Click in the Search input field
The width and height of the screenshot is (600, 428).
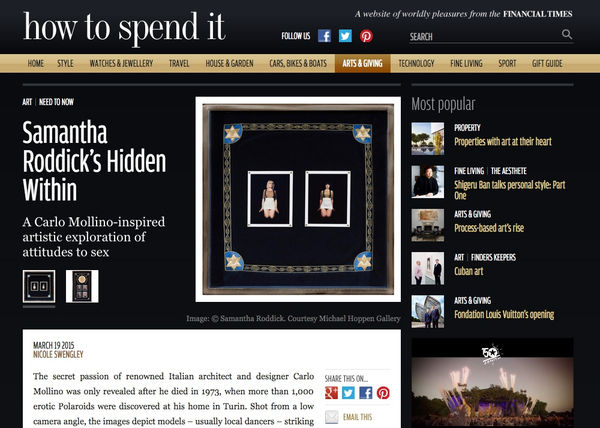point(484,37)
